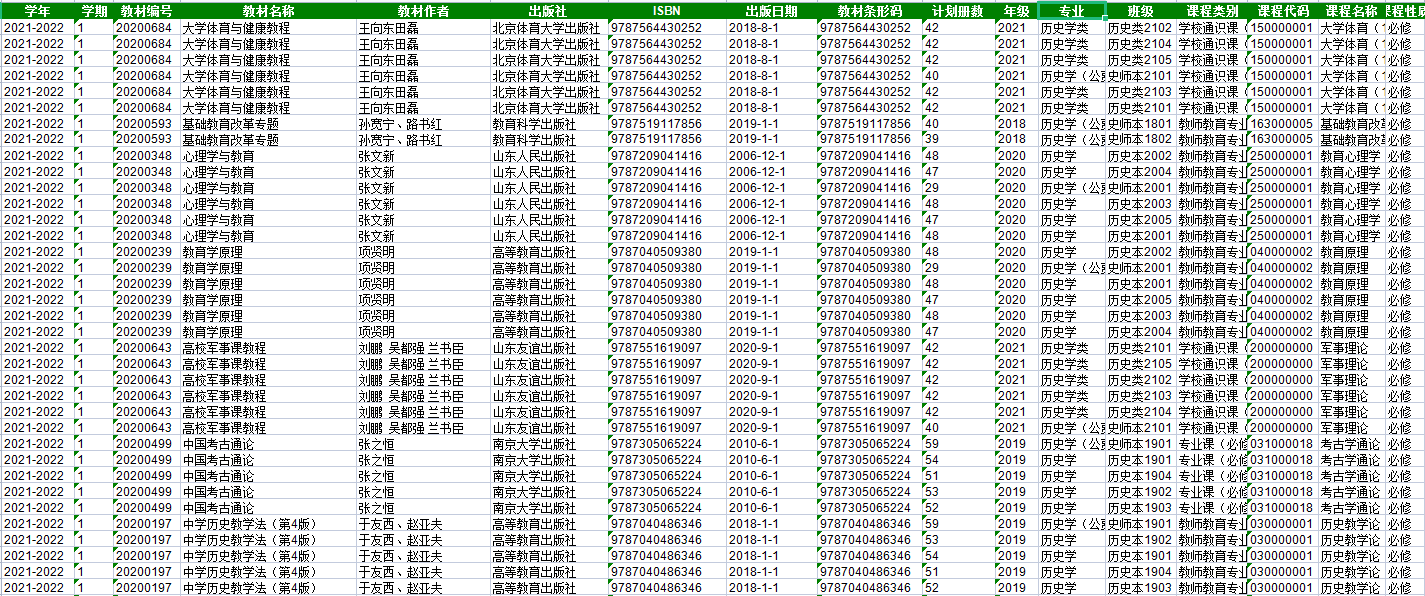1425x596 pixels.
Task: Click the class cell 史师本1801
Action: click(x=1140, y=124)
